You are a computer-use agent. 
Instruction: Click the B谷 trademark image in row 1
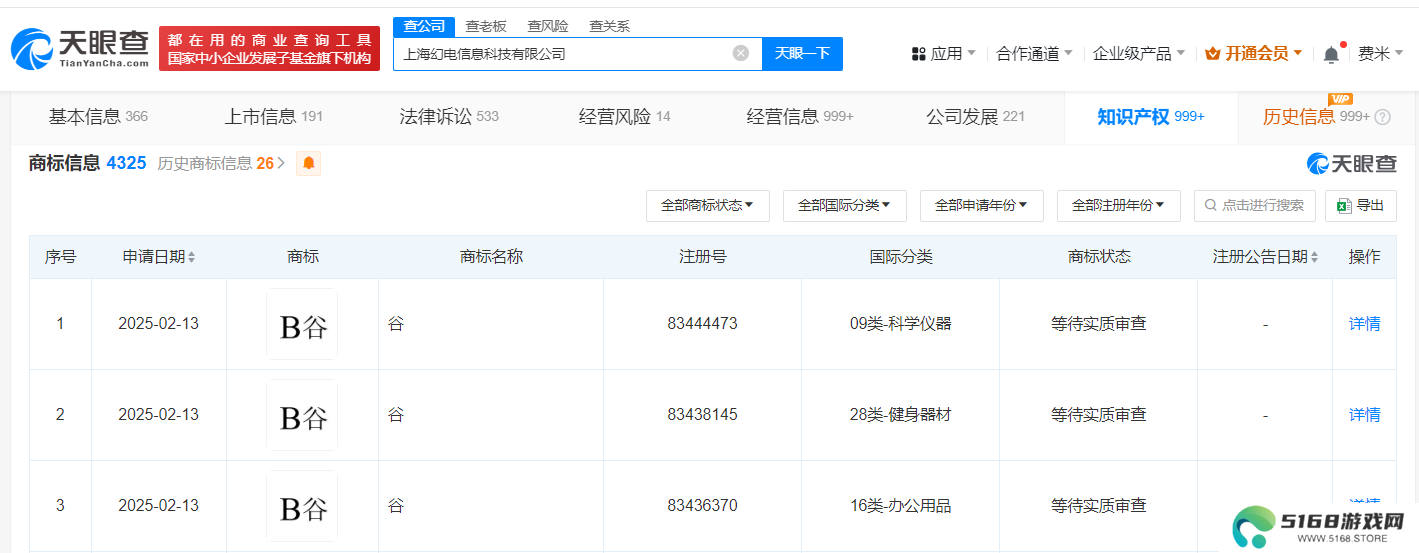(302, 324)
